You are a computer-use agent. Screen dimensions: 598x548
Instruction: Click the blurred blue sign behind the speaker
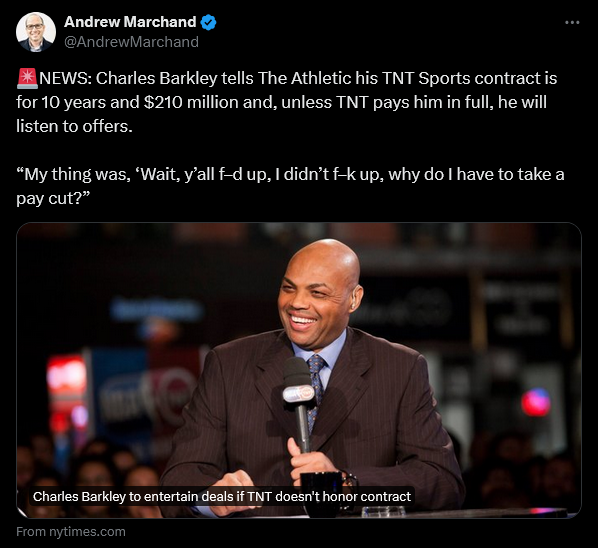[156, 310]
